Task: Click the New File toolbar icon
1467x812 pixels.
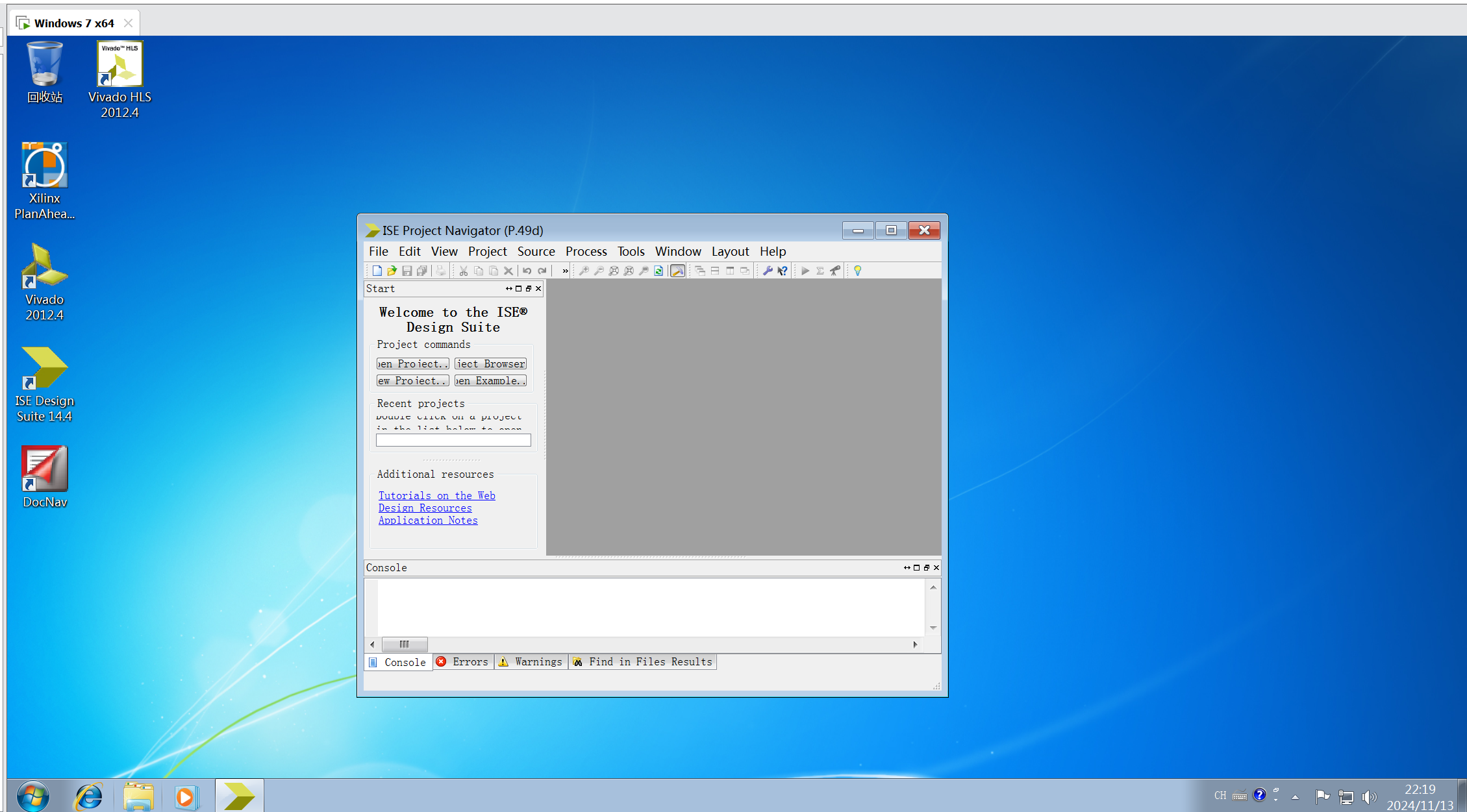Action: pyautogui.click(x=377, y=271)
